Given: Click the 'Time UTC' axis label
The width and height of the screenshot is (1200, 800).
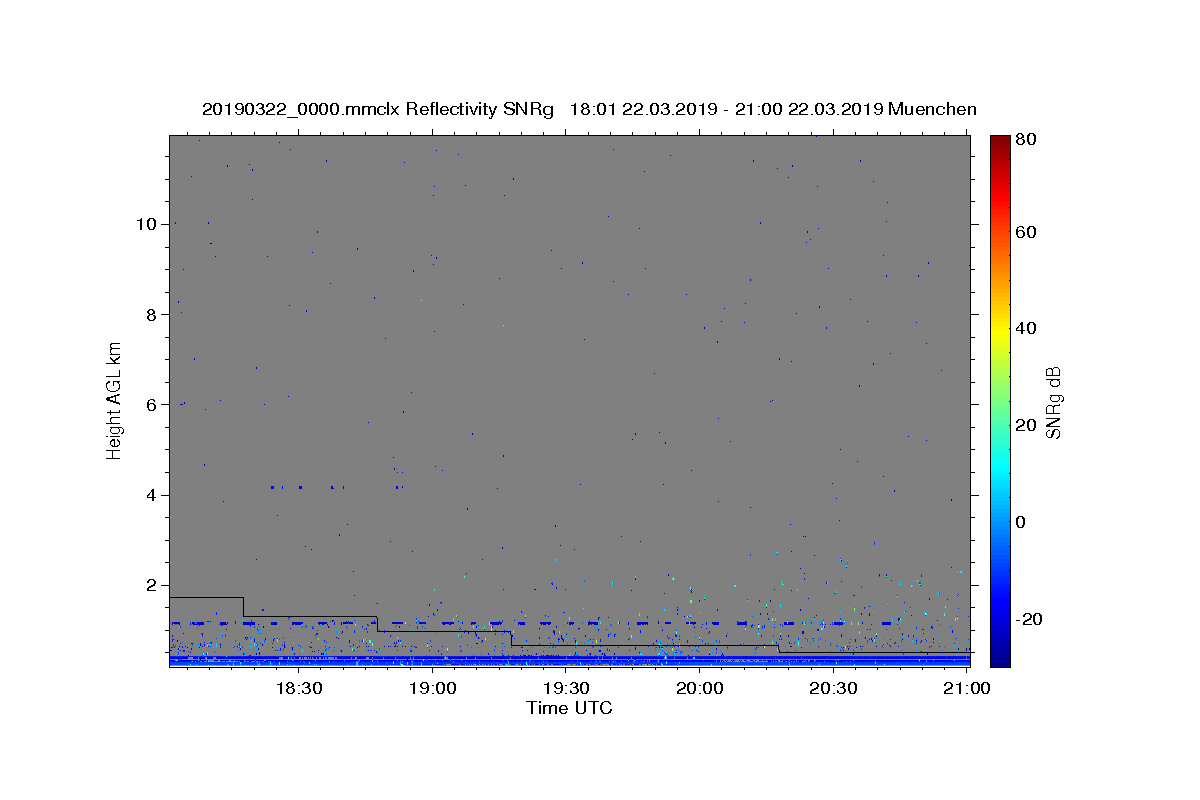Looking at the screenshot, I should point(569,708).
